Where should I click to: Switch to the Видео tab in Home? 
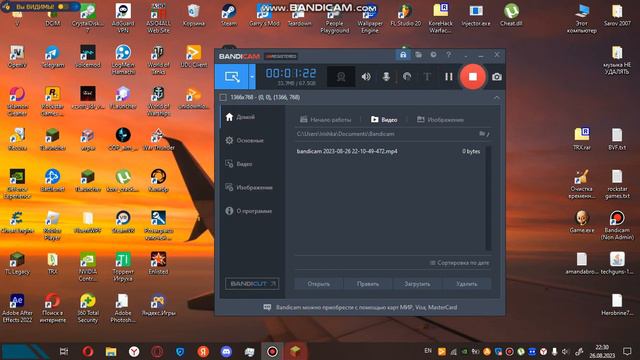(x=384, y=120)
